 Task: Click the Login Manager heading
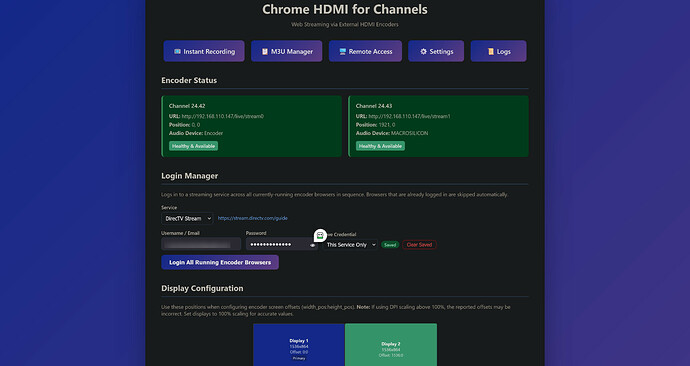coord(190,176)
